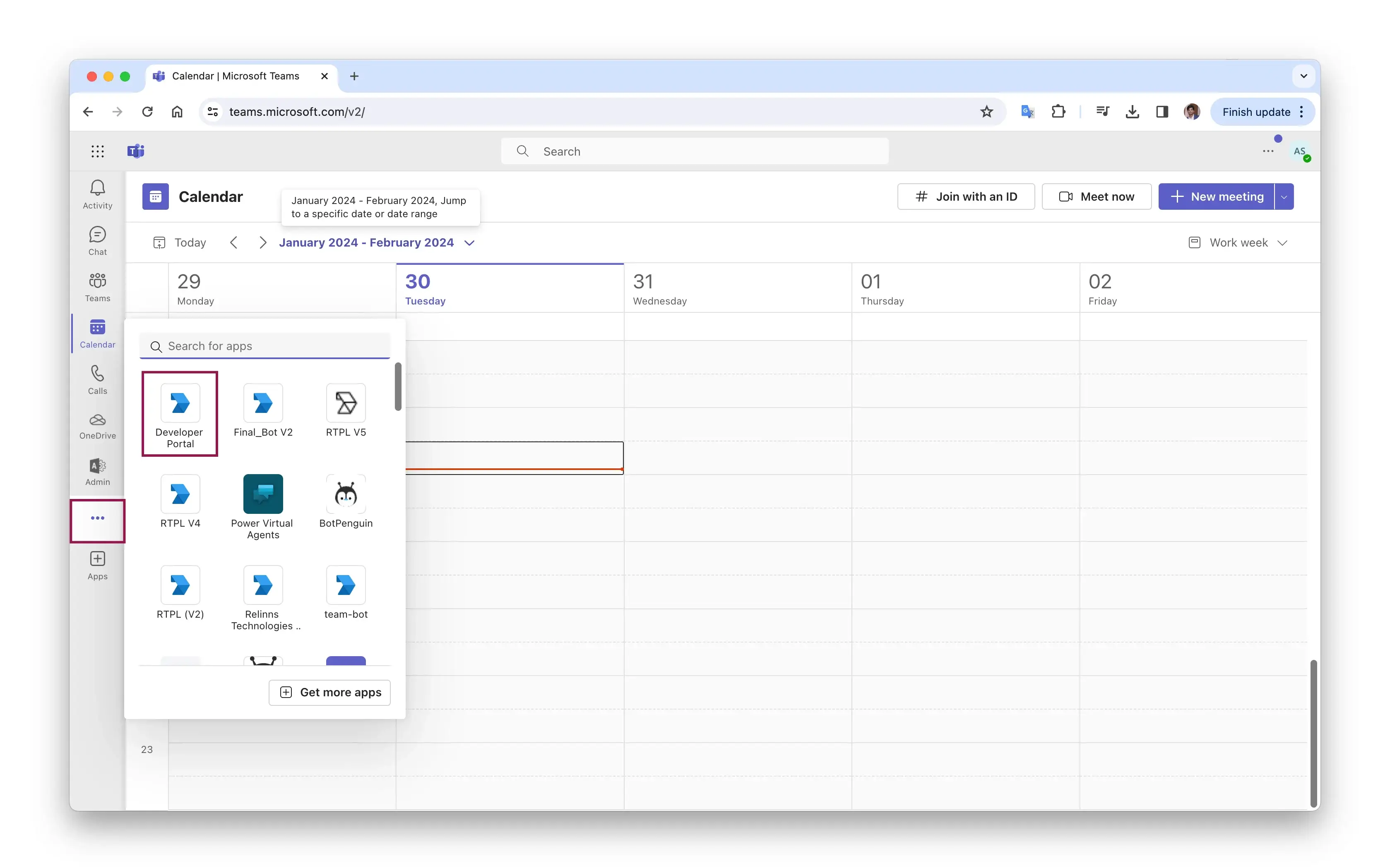Click Join with an ID
This screenshot has height=868, width=1390.
(966, 197)
